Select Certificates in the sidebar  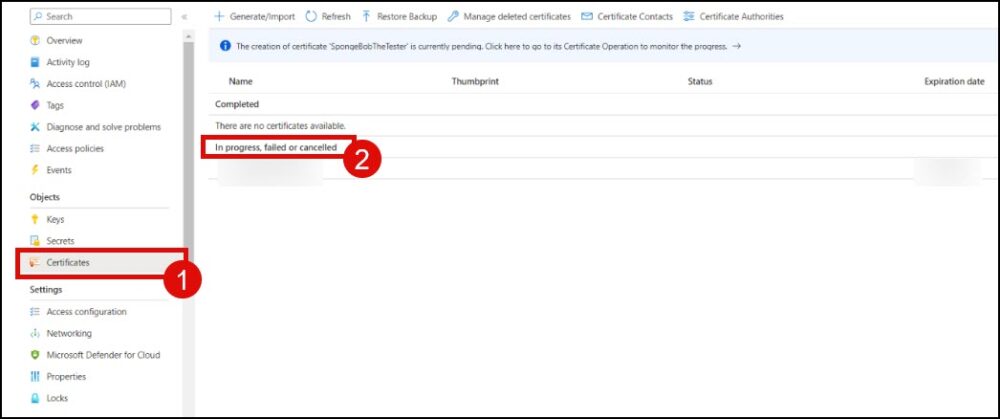[67, 262]
